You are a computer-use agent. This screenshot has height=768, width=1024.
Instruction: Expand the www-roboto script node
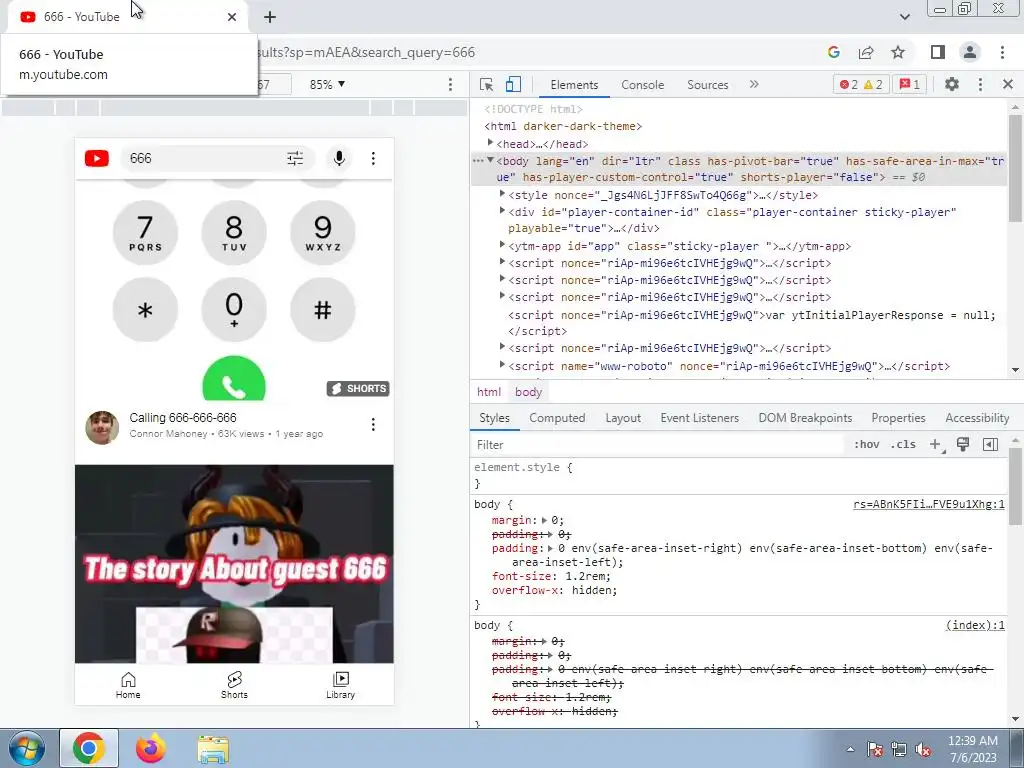pyautogui.click(x=502, y=365)
